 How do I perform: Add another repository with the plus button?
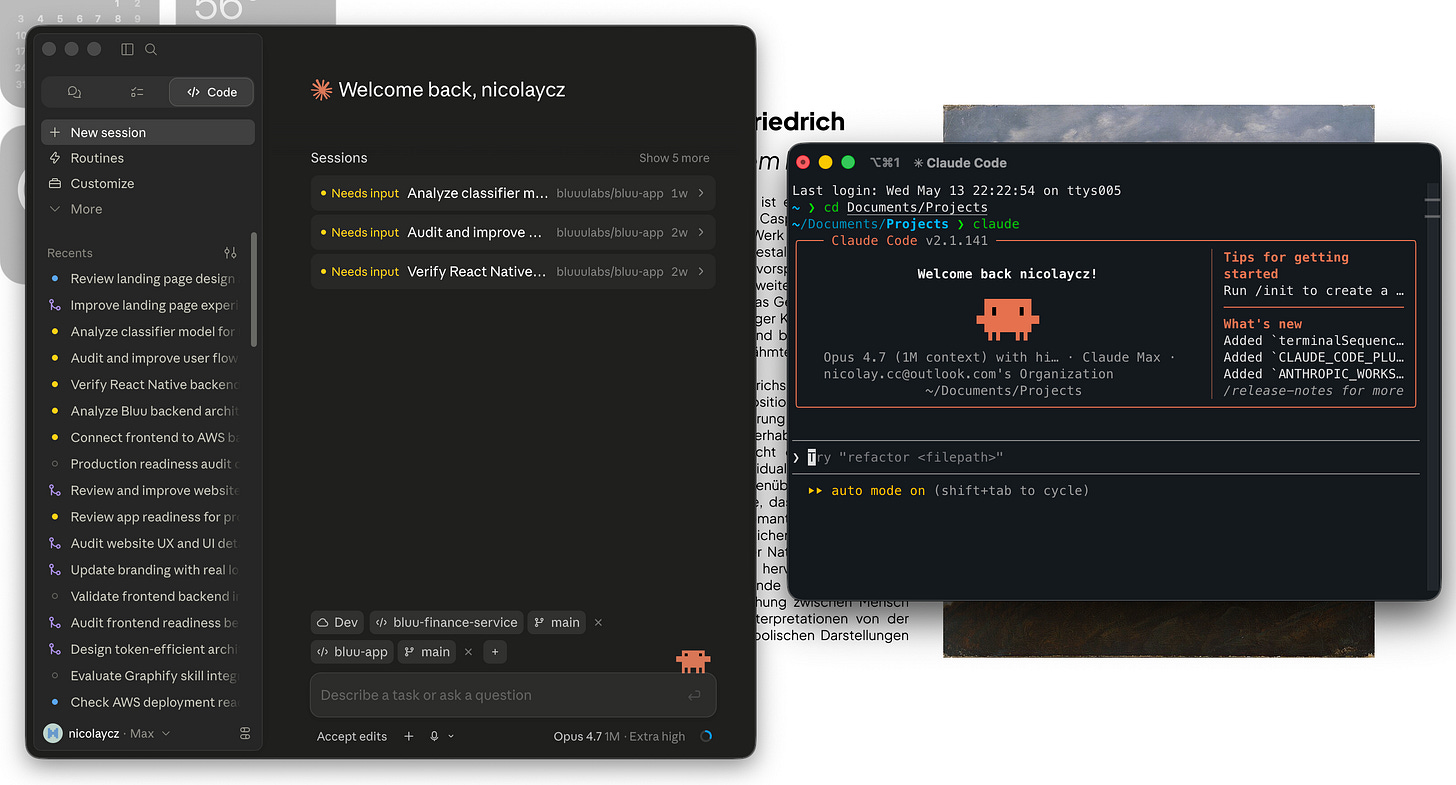[x=494, y=652]
